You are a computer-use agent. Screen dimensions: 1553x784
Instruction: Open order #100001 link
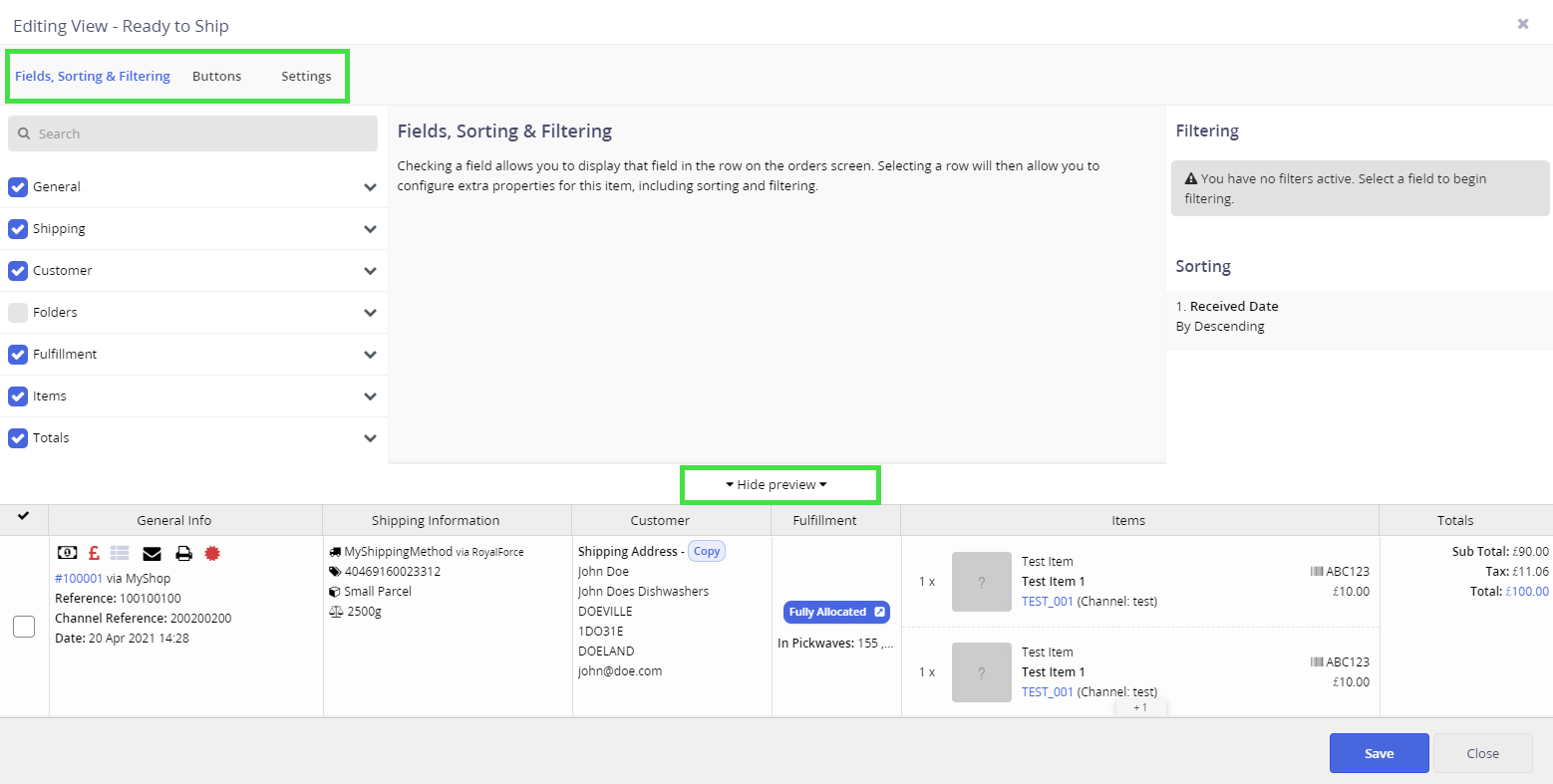[79, 579]
